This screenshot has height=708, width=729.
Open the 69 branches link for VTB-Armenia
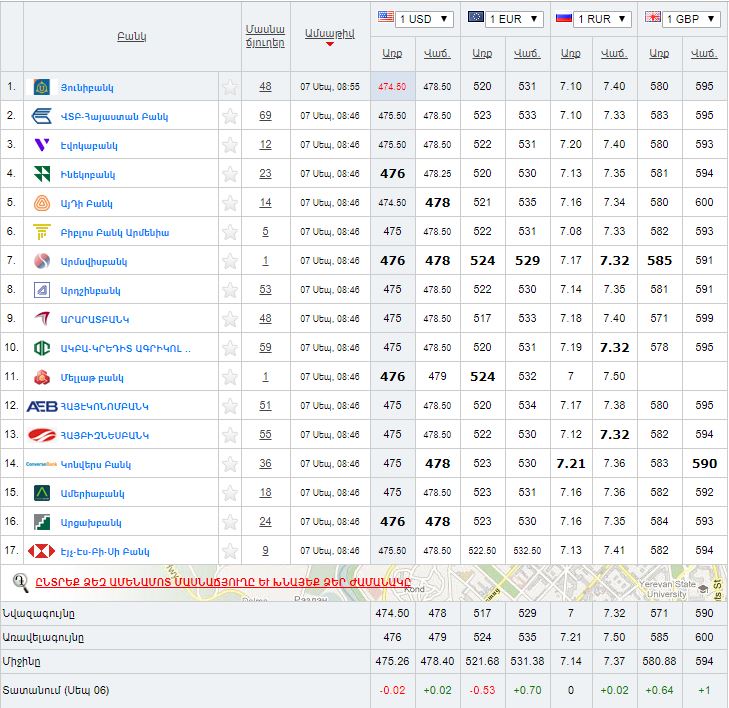pos(265,116)
